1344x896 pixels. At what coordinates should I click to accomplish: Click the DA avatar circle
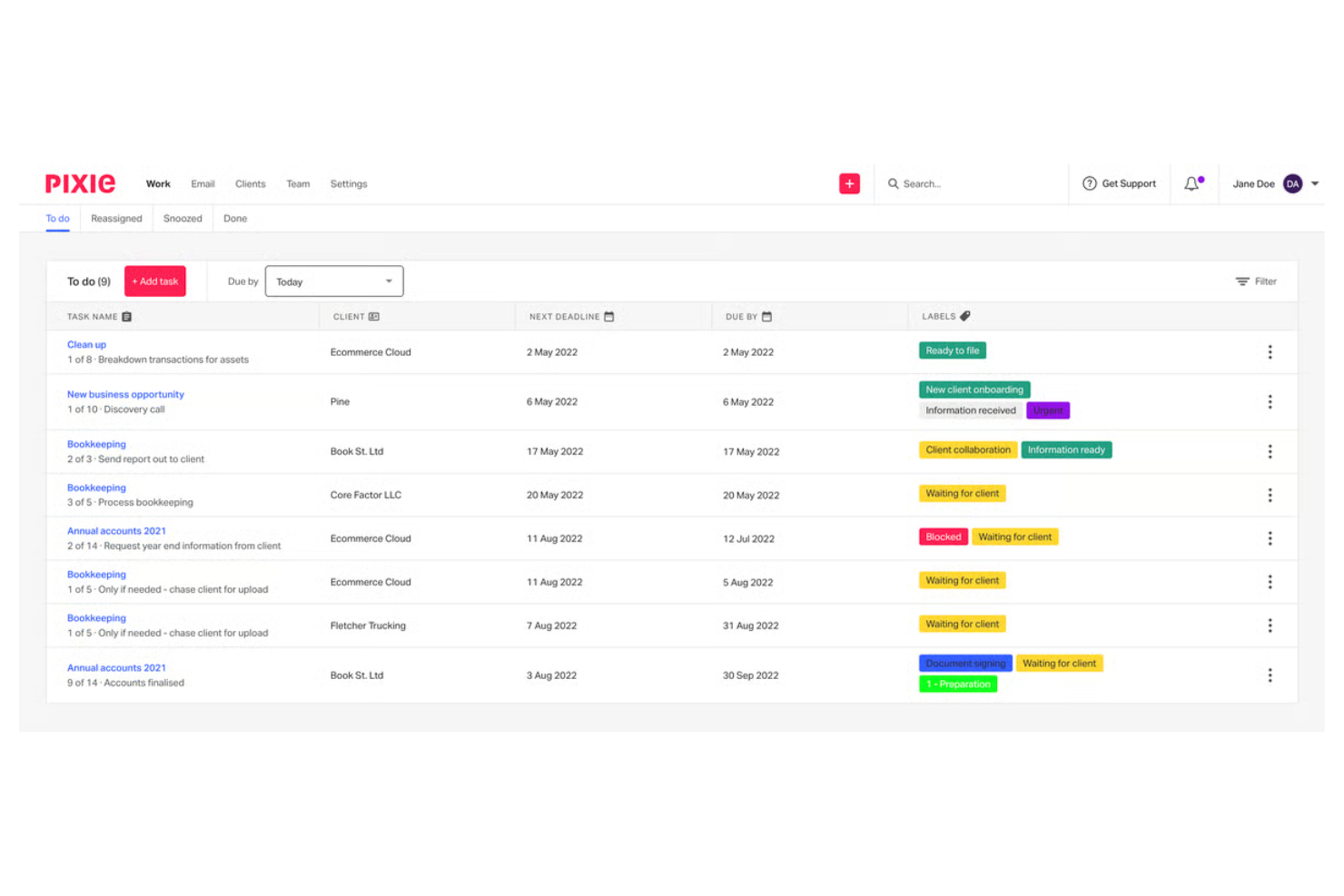pos(1293,183)
